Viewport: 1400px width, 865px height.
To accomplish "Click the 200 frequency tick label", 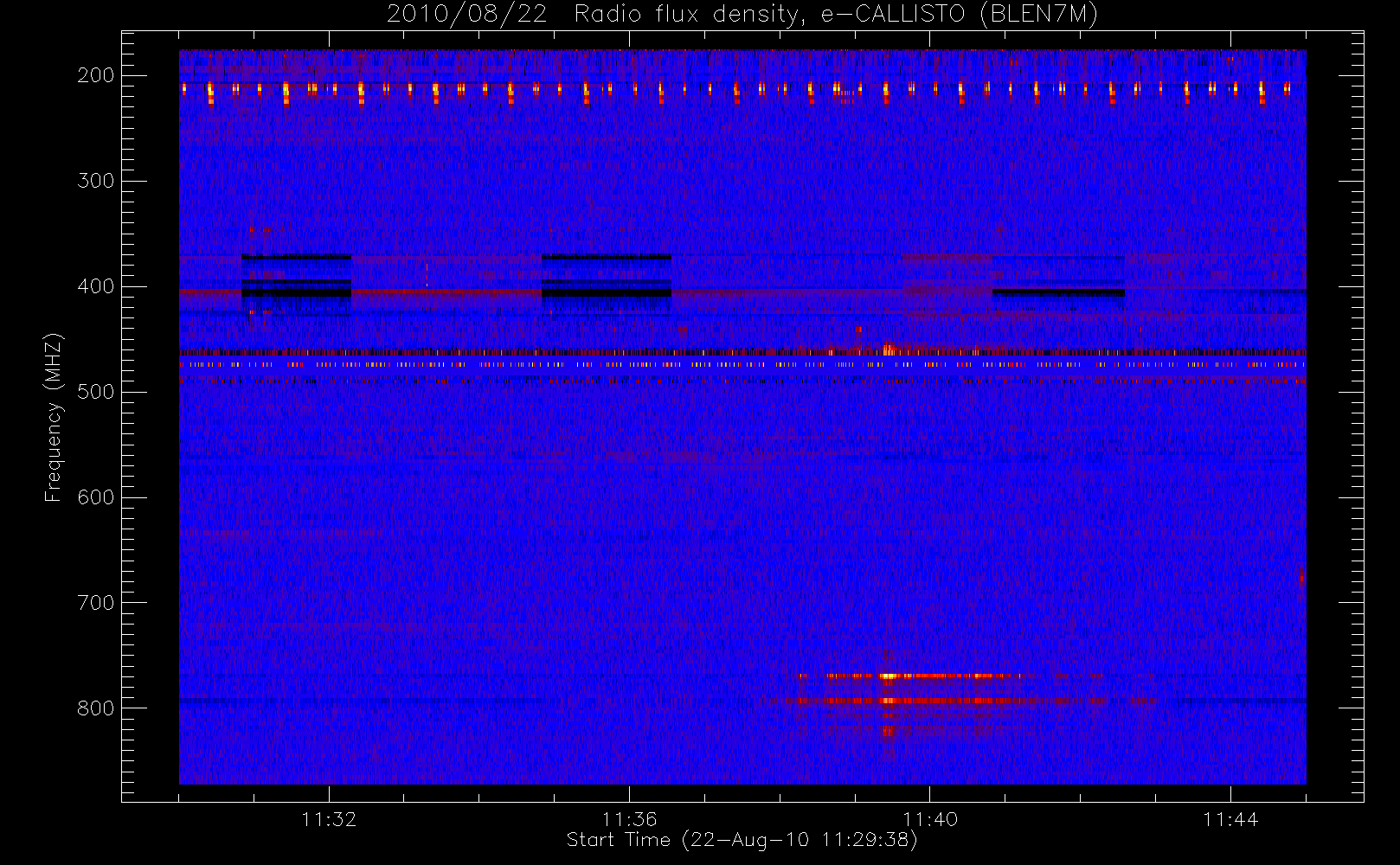I will pyautogui.click(x=96, y=75).
